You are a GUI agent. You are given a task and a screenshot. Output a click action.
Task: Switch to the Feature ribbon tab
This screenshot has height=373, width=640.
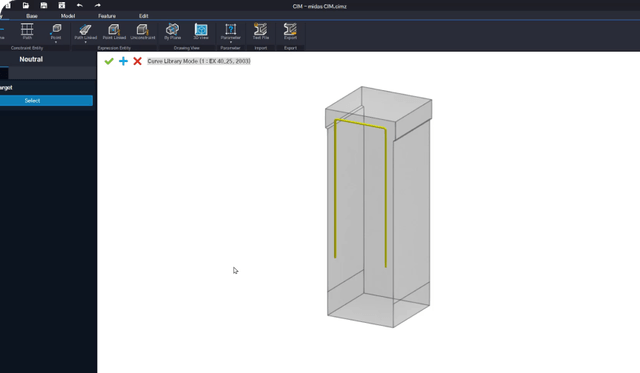[x=107, y=16]
